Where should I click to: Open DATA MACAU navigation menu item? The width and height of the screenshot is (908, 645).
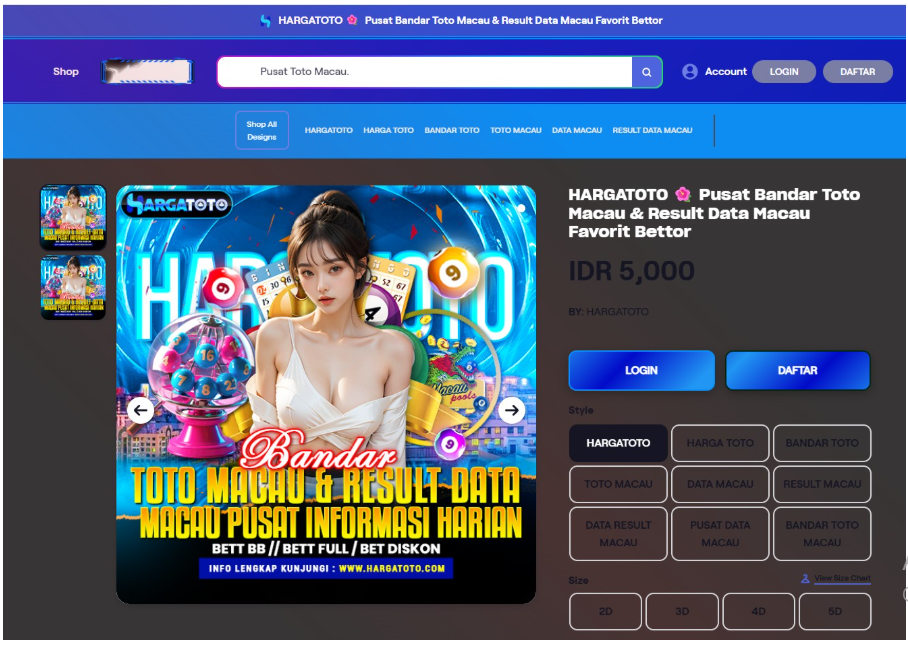tap(577, 130)
